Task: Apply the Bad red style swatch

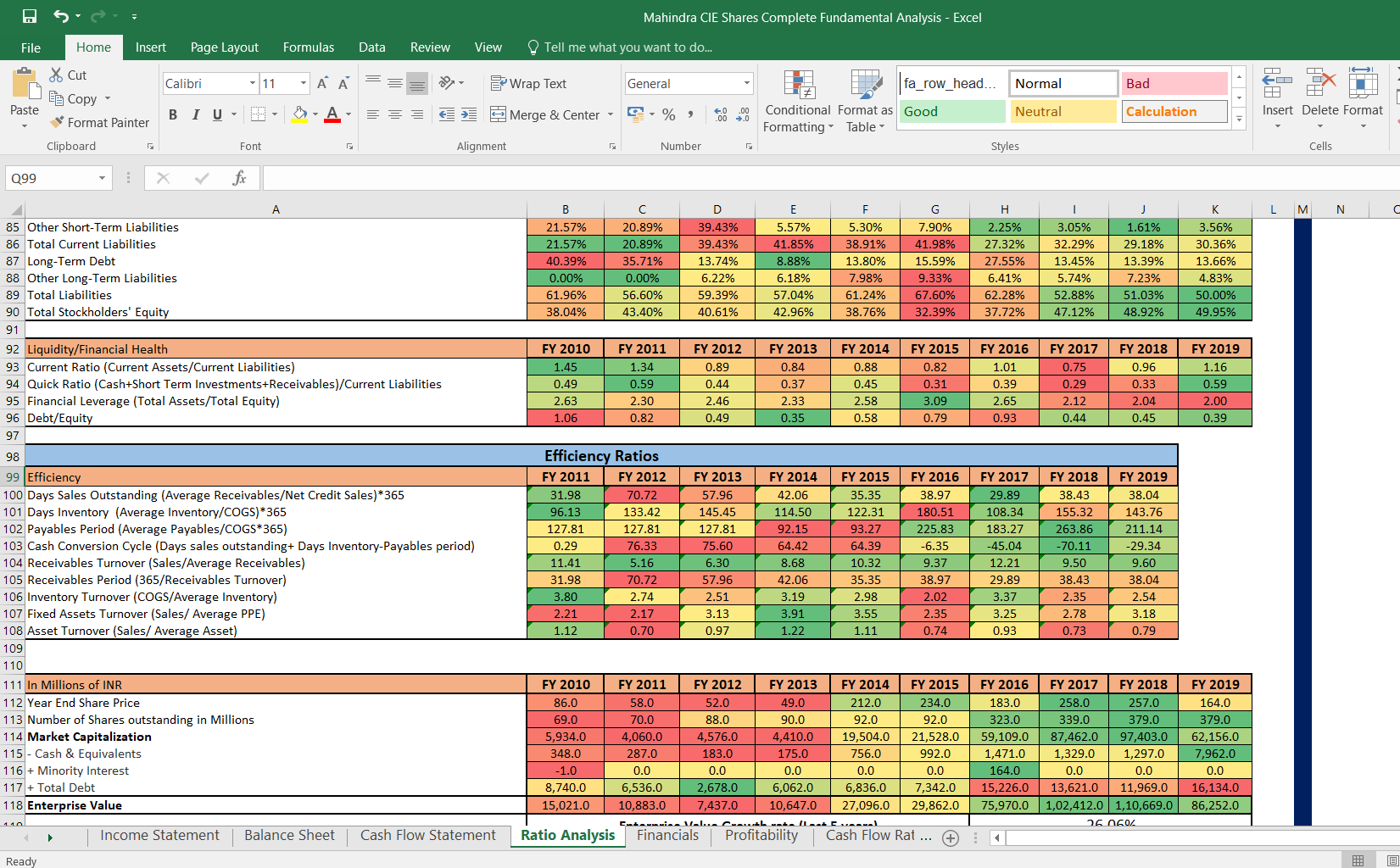Action: (x=1174, y=83)
